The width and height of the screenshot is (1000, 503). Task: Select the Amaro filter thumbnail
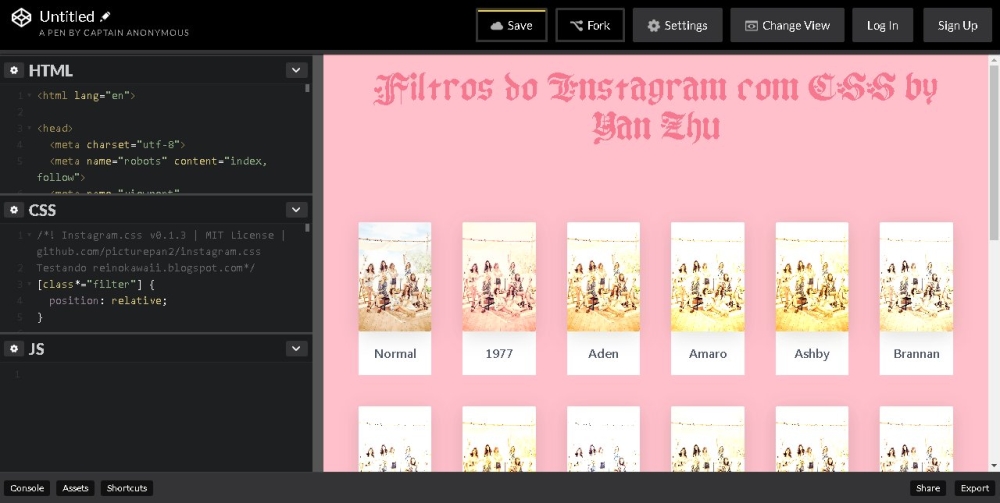click(x=707, y=277)
